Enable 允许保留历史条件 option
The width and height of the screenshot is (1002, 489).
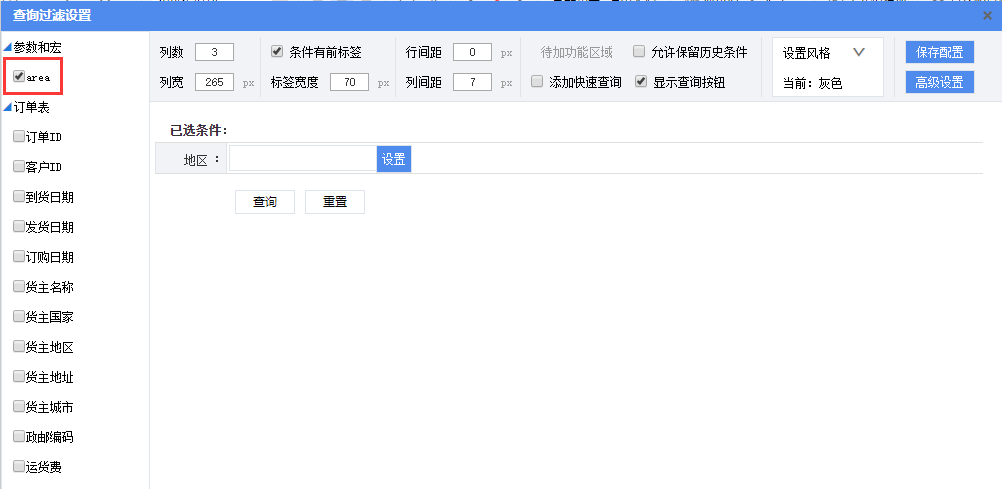(x=639, y=52)
